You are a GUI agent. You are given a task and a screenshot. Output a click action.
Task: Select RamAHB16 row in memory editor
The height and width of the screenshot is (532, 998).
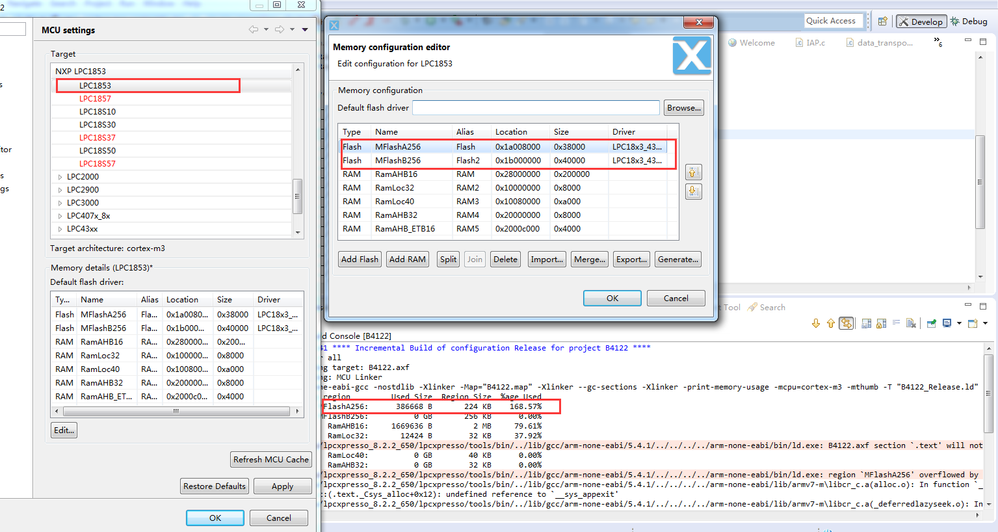503,174
